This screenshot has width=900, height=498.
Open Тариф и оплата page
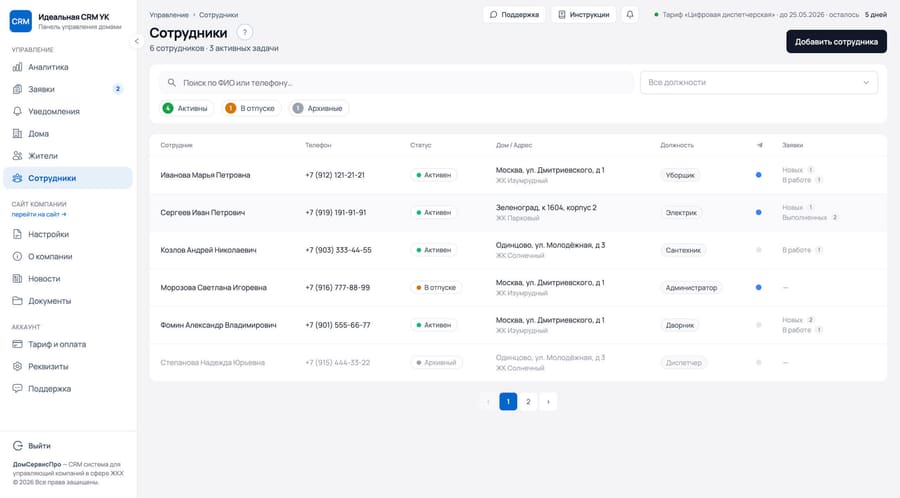coord(68,344)
